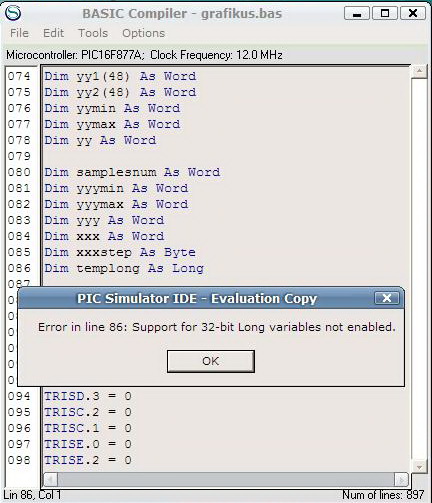
Task: Open the Edit menu
Action: point(53,33)
